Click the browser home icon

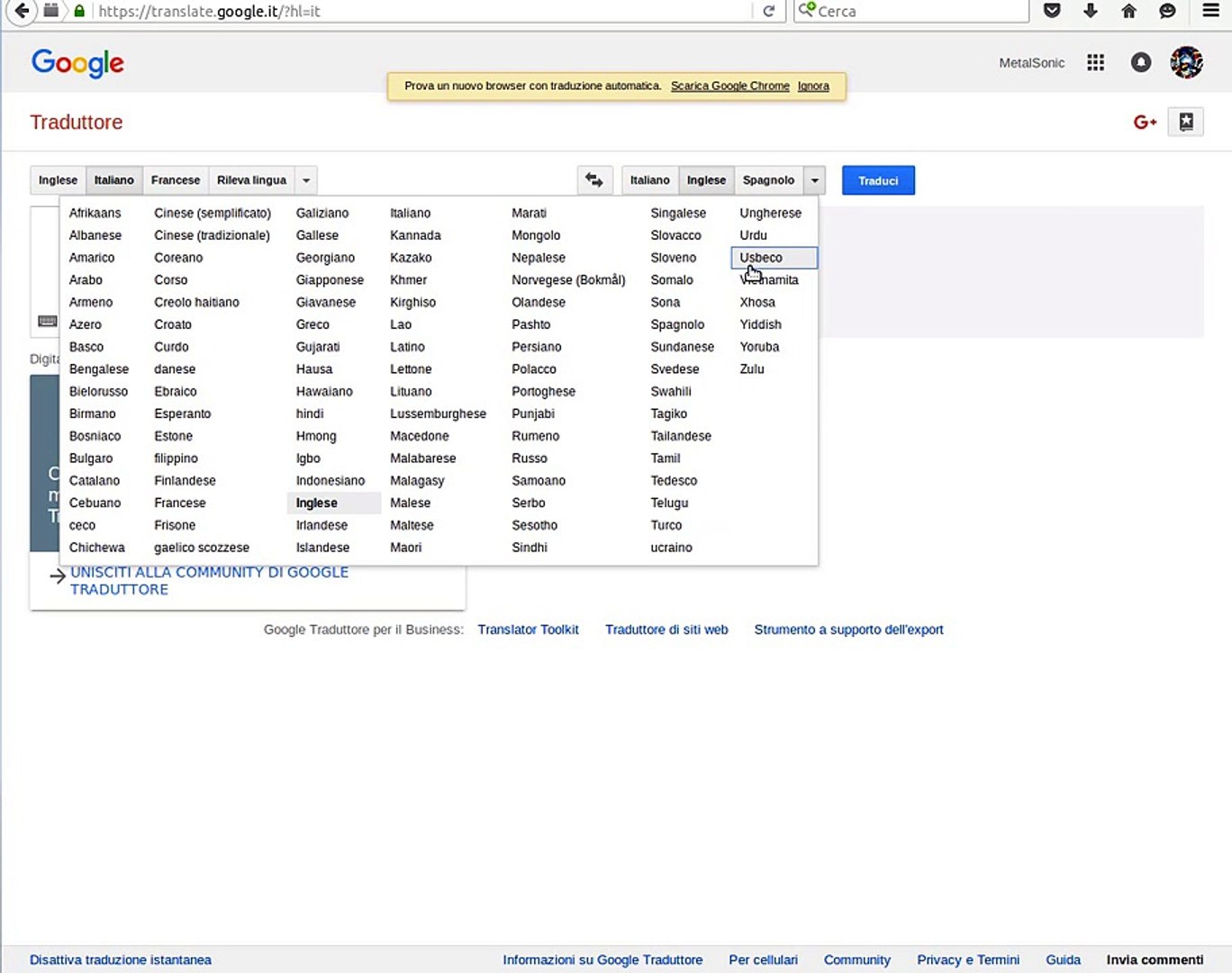click(x=1128, y=11)
